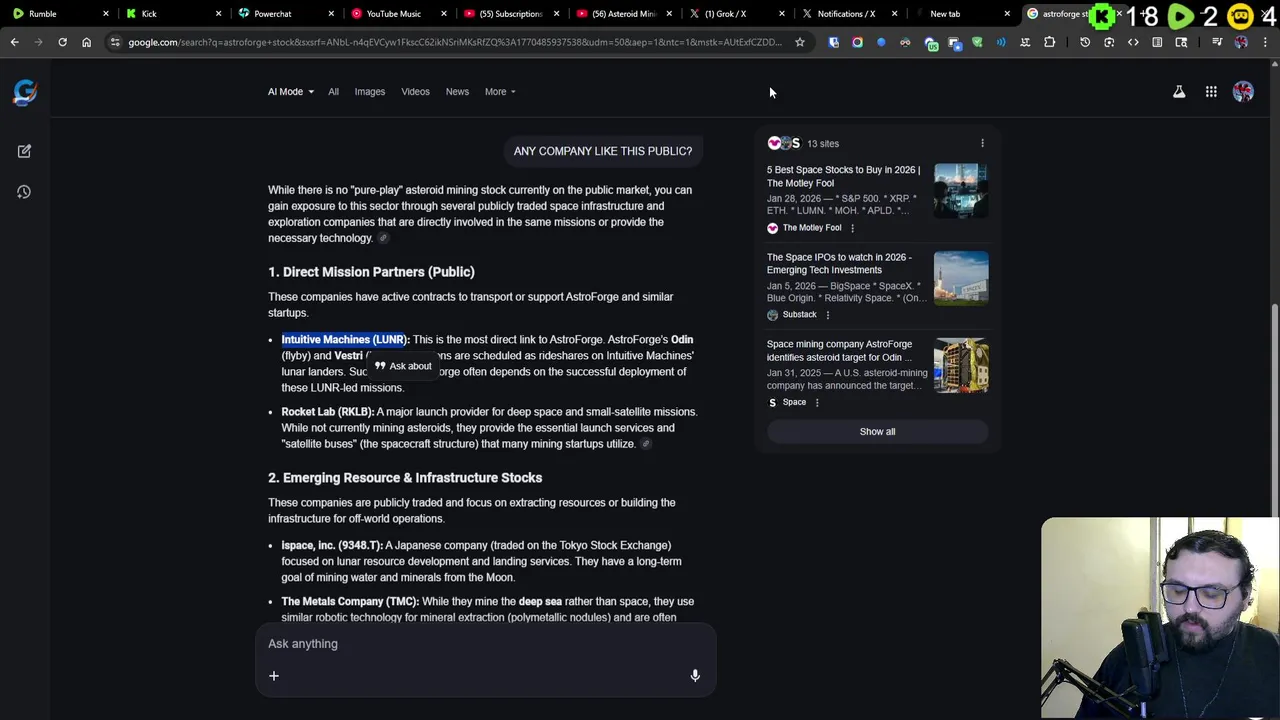Image resolution: width=1280 pixels, height=720 pixels.
Task: Reload the current page
Action: (62, 42)
